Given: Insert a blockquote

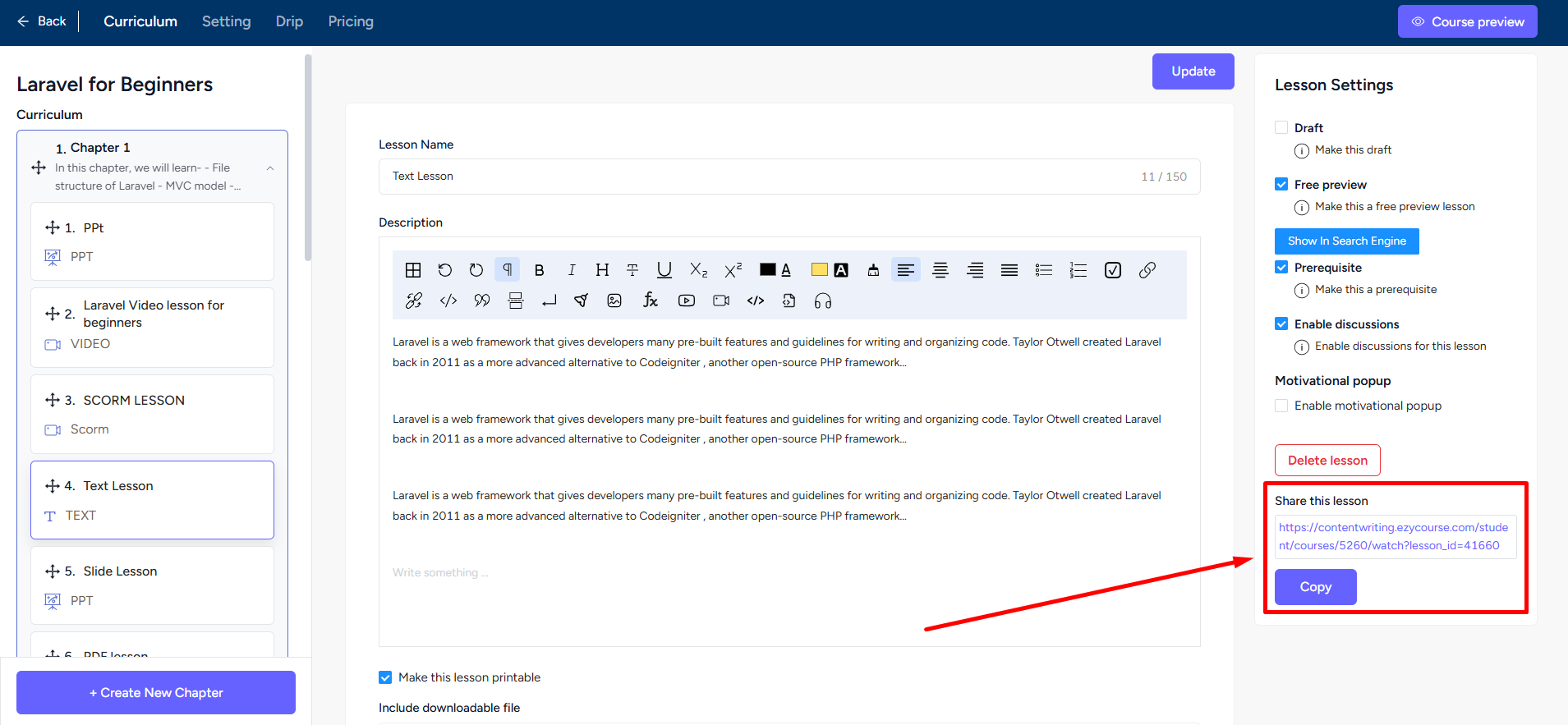Looking at the screenshot, I should [482, 301].
